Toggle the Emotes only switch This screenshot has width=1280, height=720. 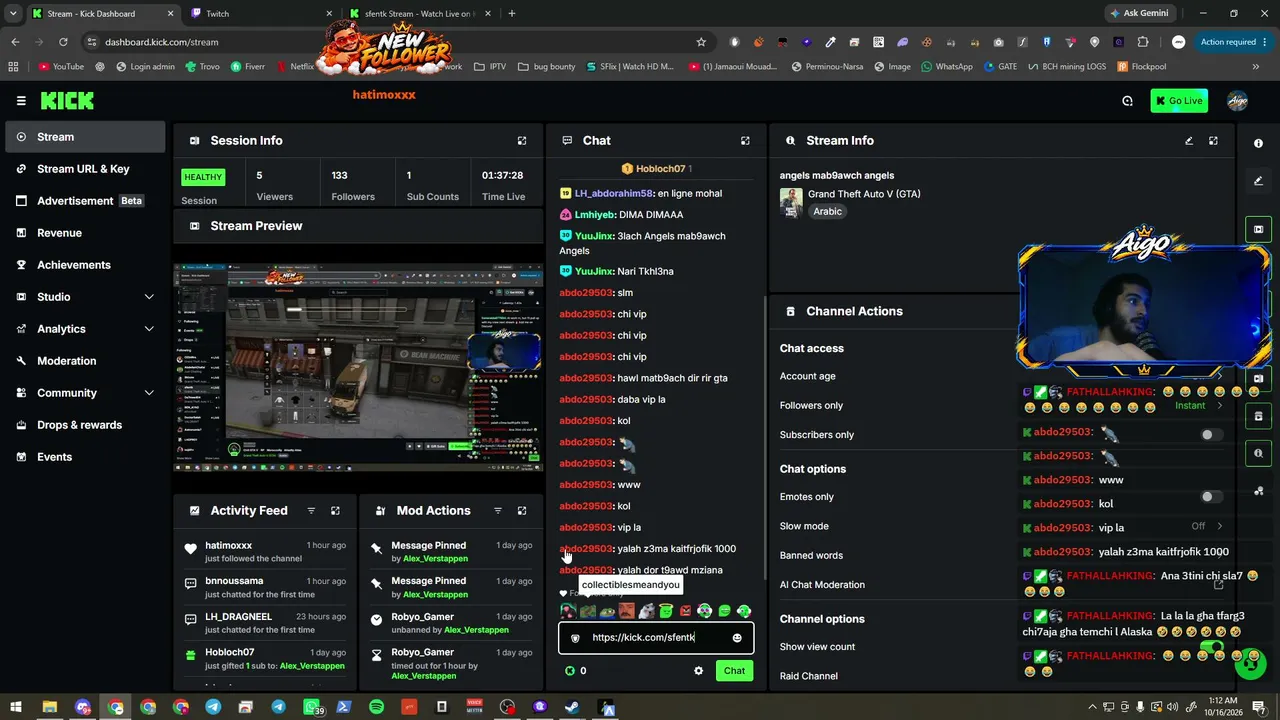tap(1211, 497)
